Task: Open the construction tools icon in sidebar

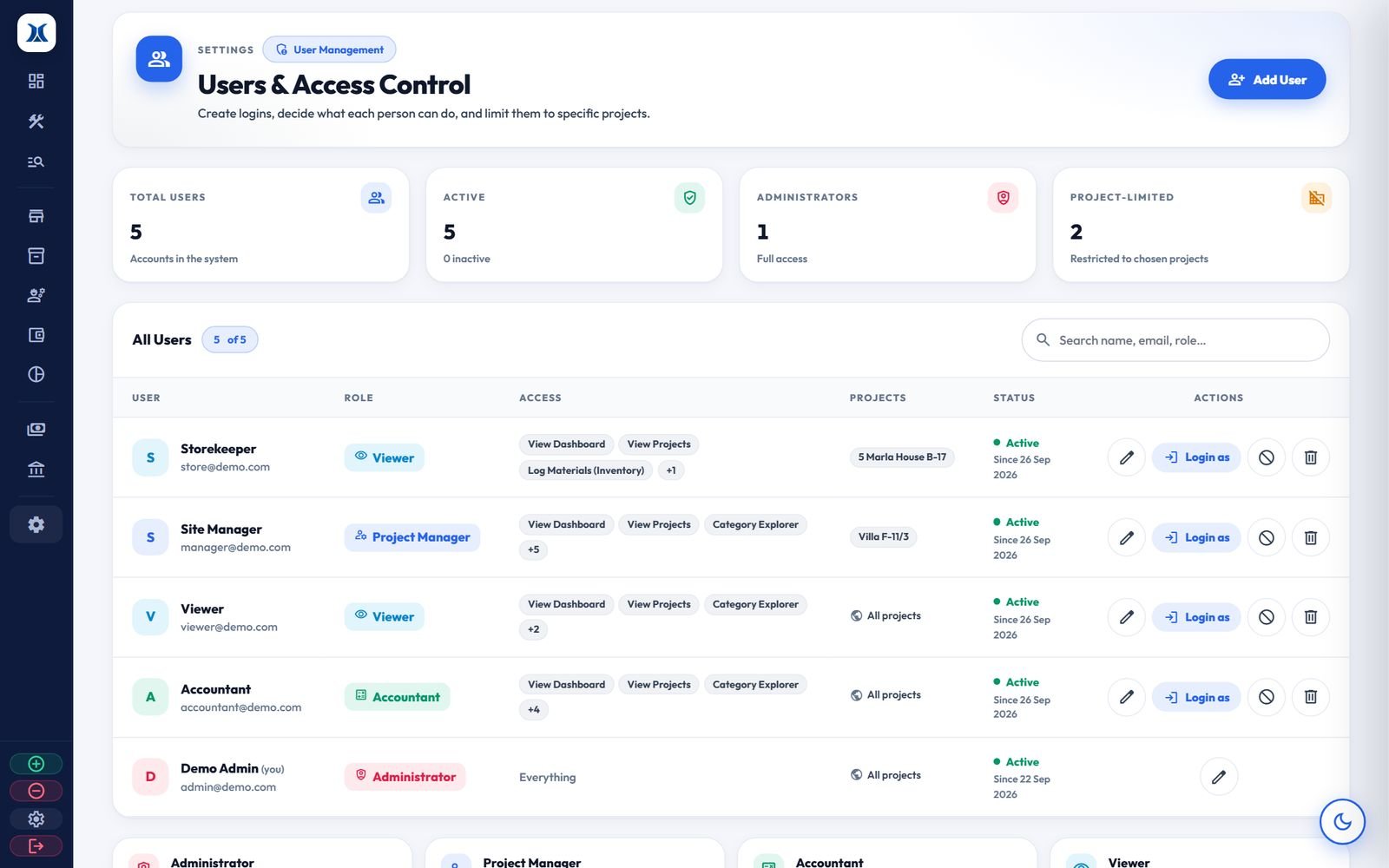Action: click(x=36, y=122)
